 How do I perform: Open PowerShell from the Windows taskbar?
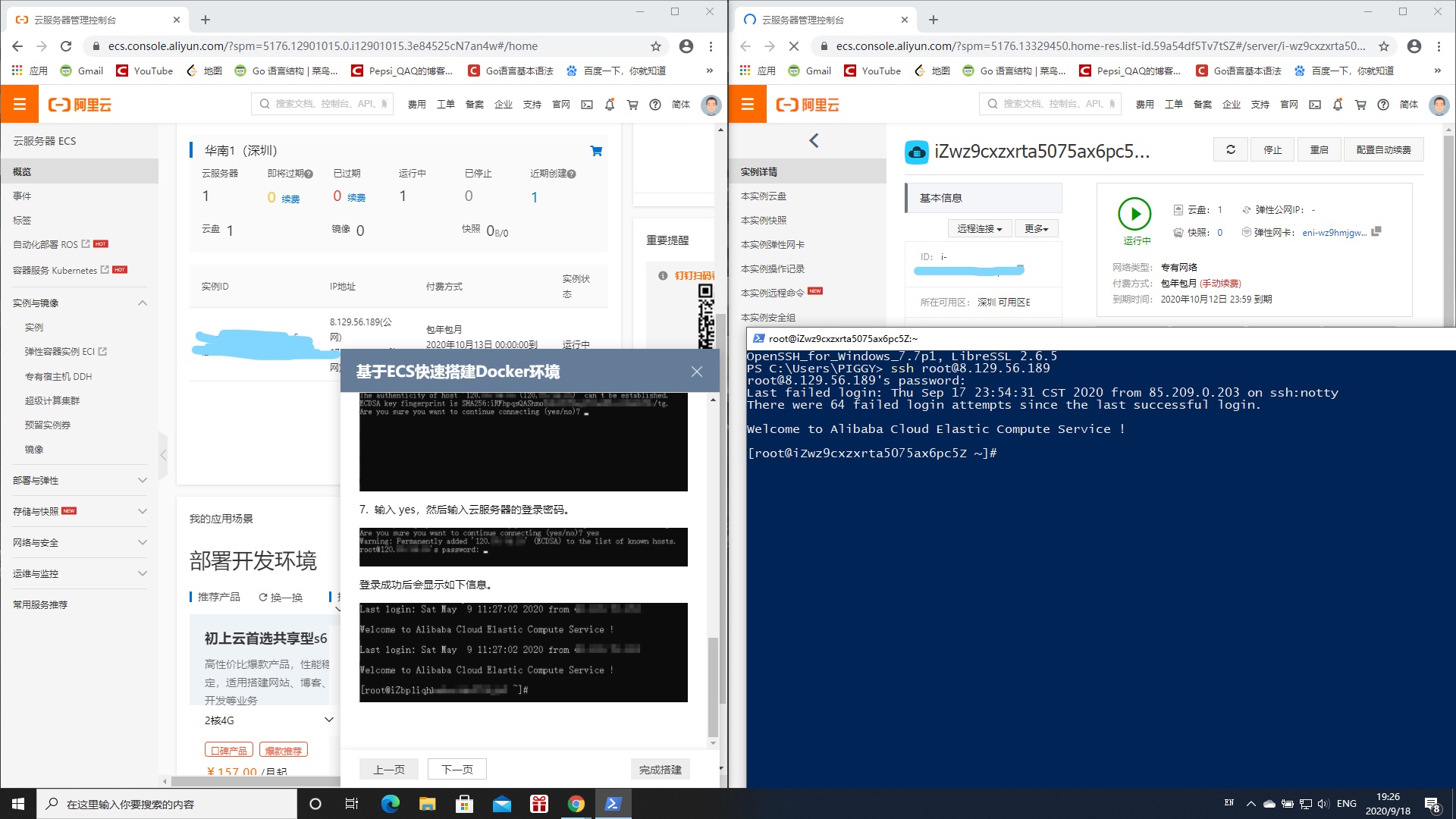[613, 804]
